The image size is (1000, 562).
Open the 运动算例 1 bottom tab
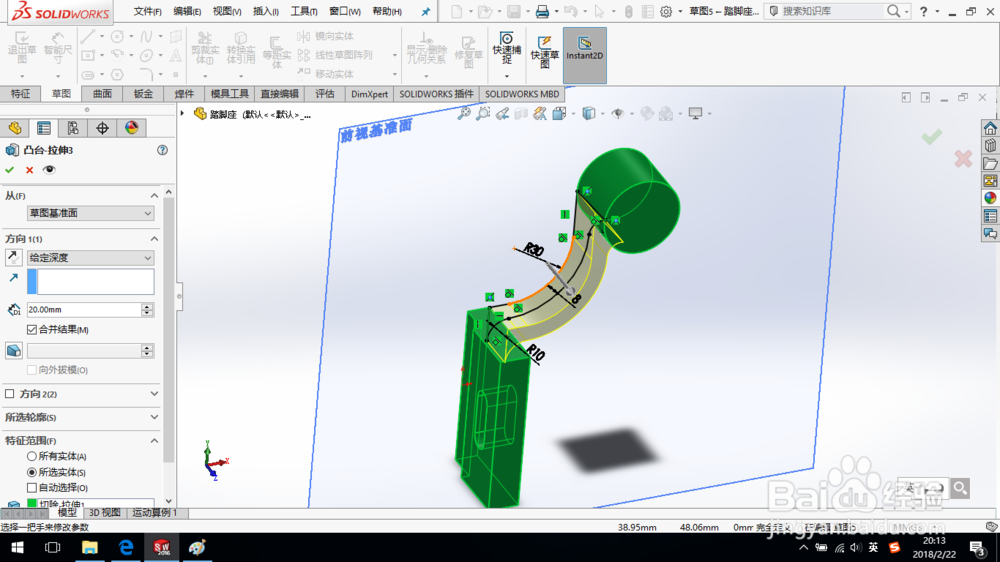[155, 513]
